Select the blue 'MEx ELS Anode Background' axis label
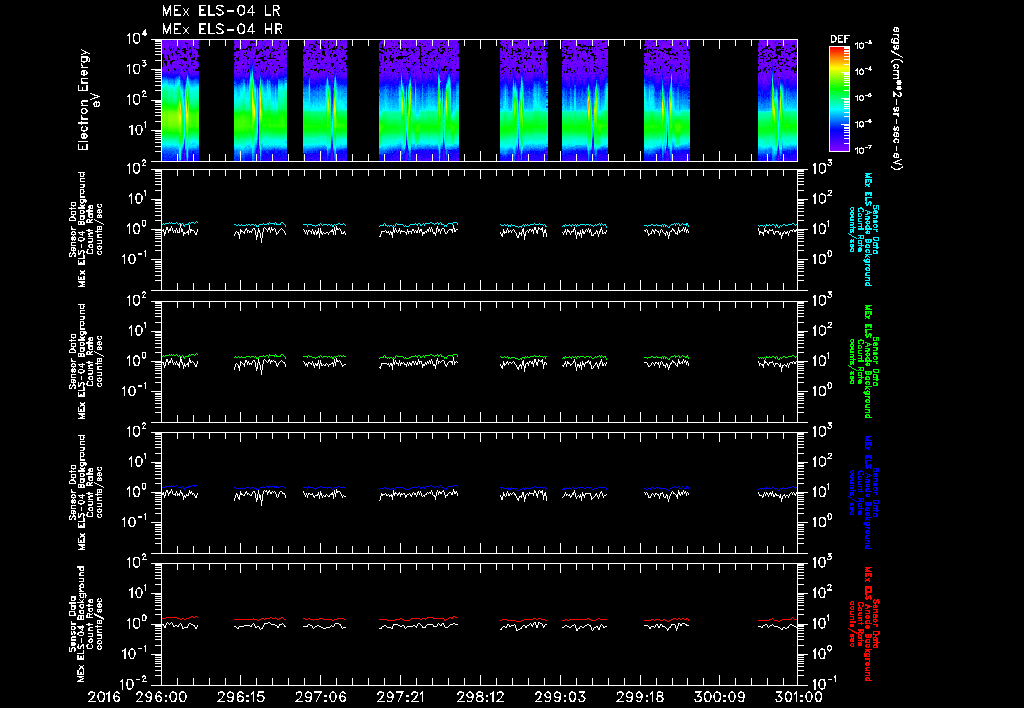This screenshot has height=708, width=1024. 868,492
